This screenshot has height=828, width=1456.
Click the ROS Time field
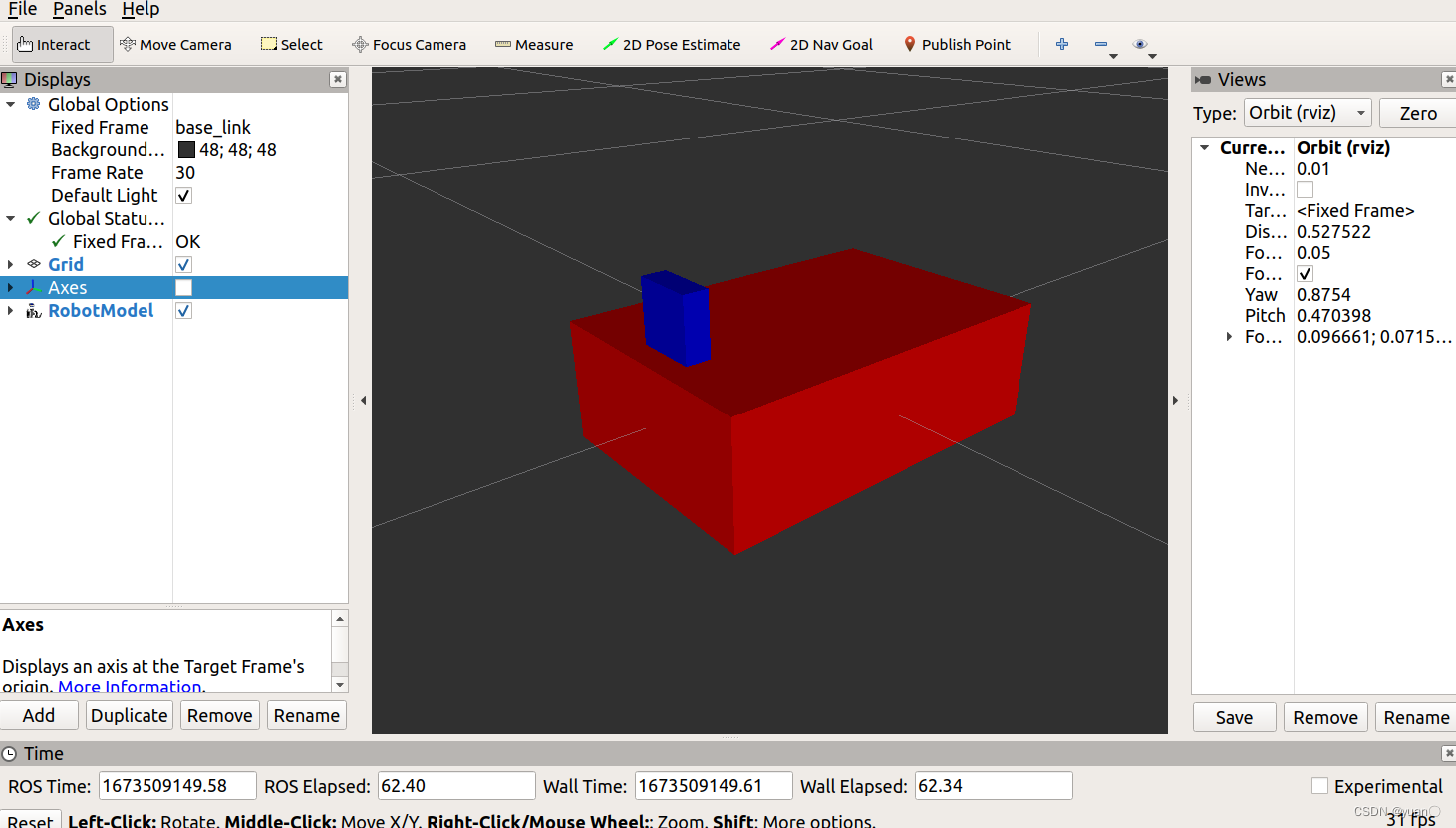coord(177,786)
